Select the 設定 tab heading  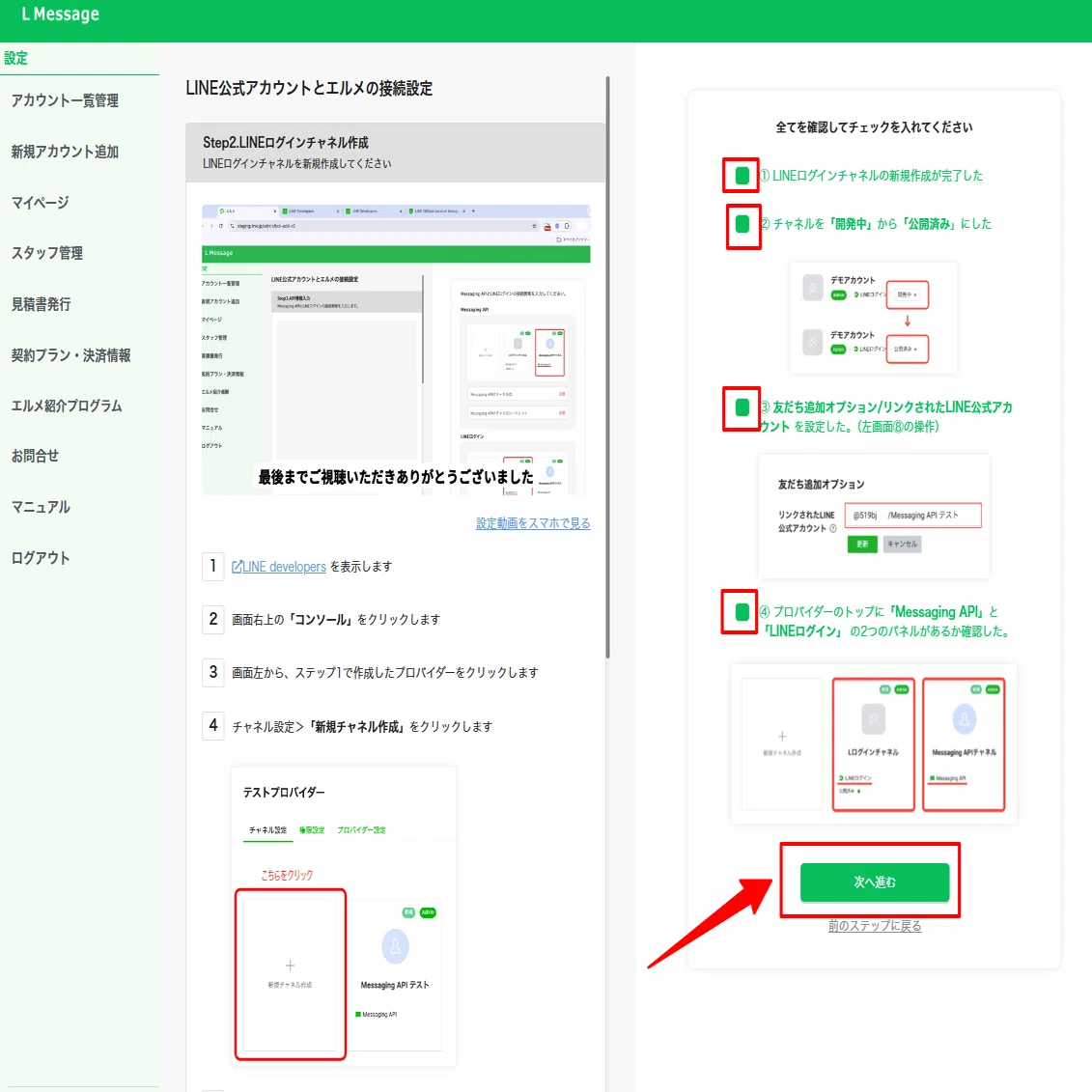coord(16,59)
